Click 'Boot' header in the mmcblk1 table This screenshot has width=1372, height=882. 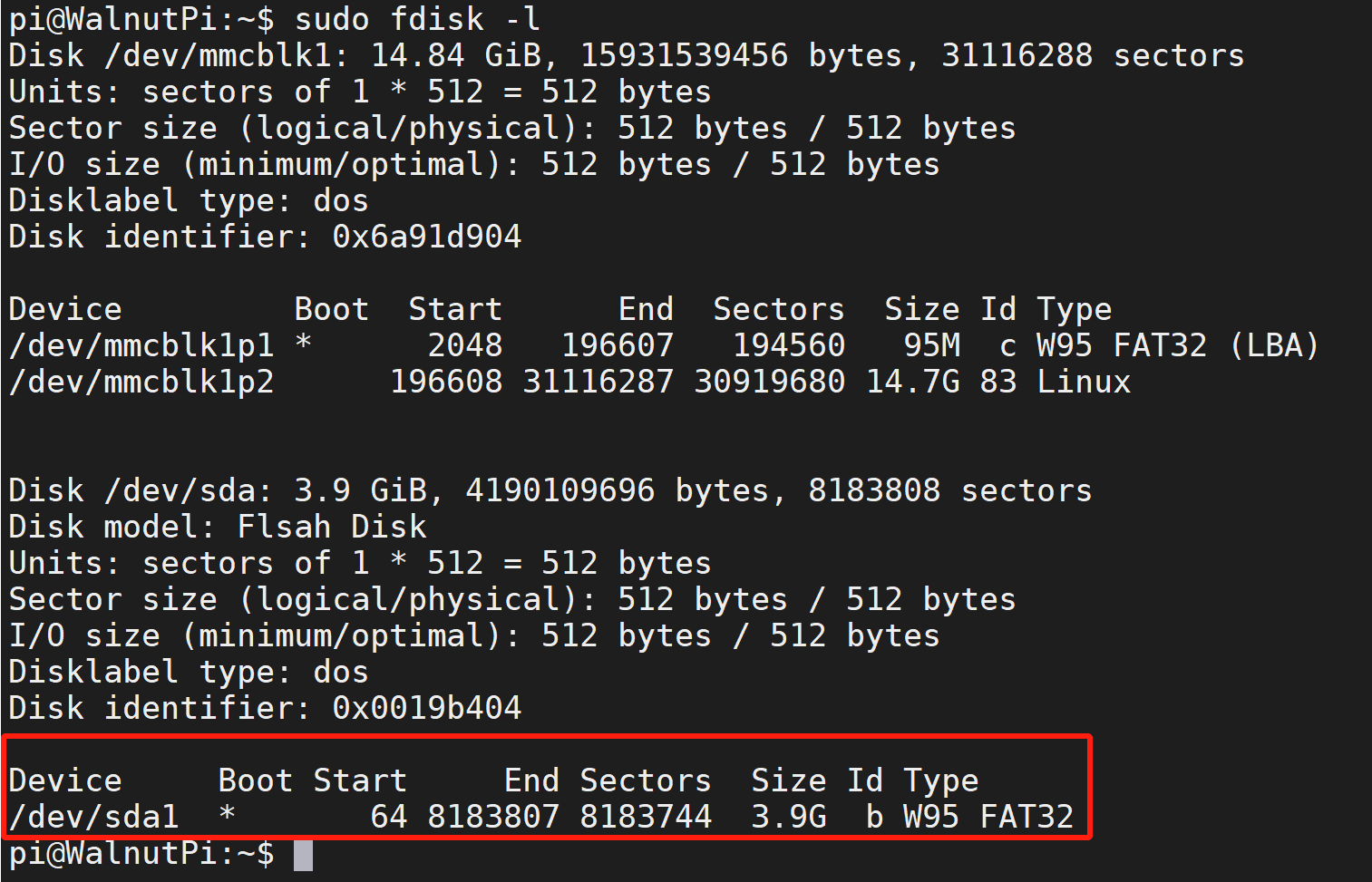[332, 309]
